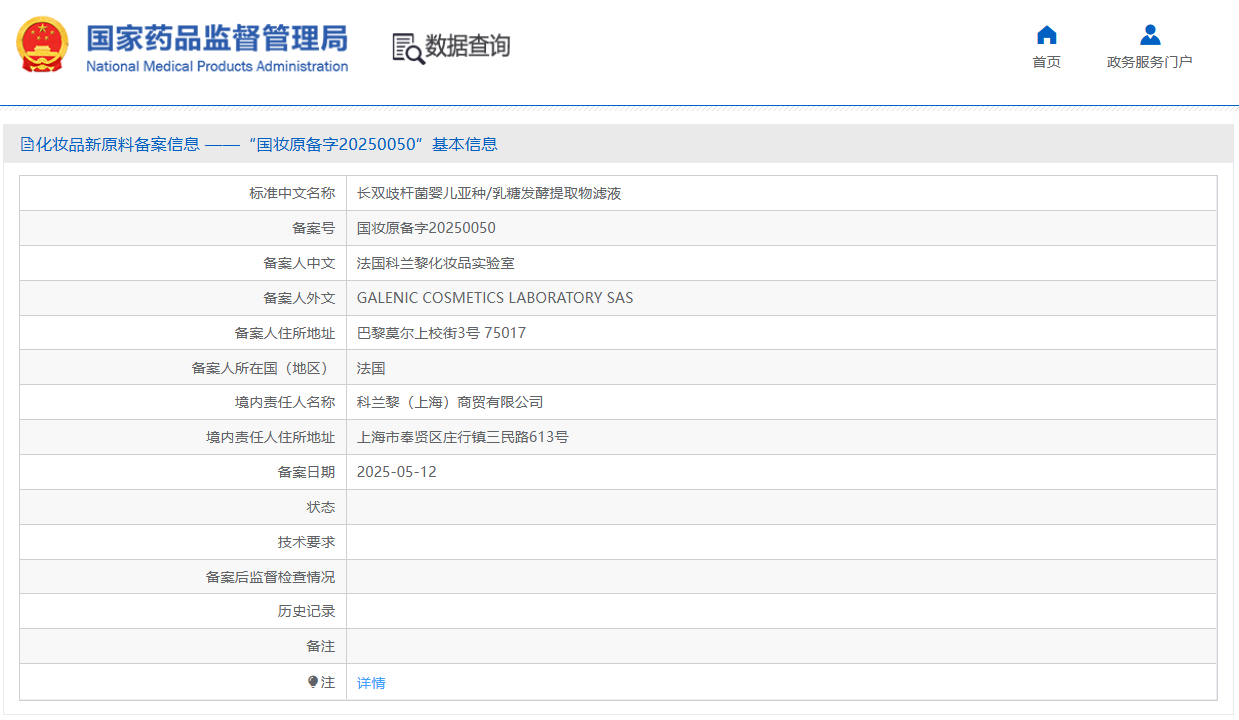Select the 长双歧杆菌婴儿亚种 ingredient name cell

click(489, 193)
